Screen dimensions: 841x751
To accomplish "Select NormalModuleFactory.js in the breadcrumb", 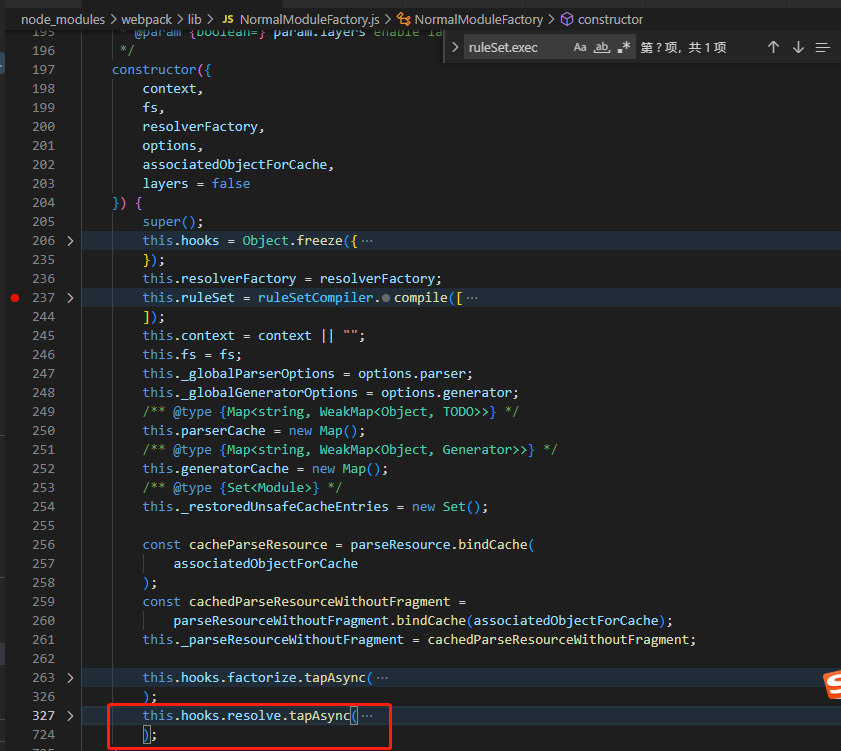I will (309, 19).
